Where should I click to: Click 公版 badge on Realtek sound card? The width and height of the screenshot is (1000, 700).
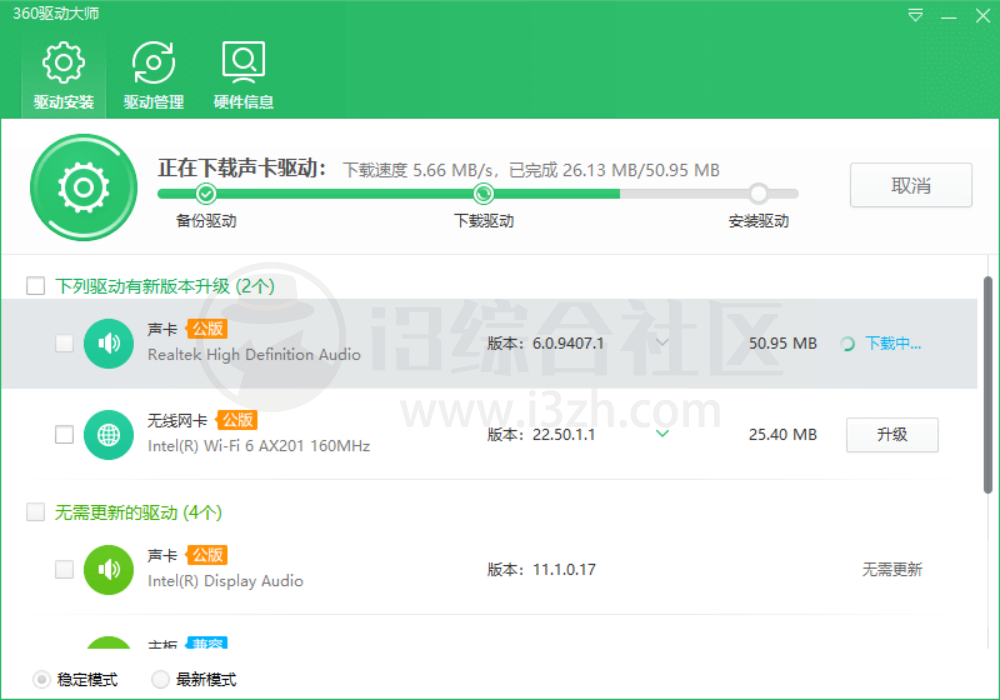coord(207,329)
